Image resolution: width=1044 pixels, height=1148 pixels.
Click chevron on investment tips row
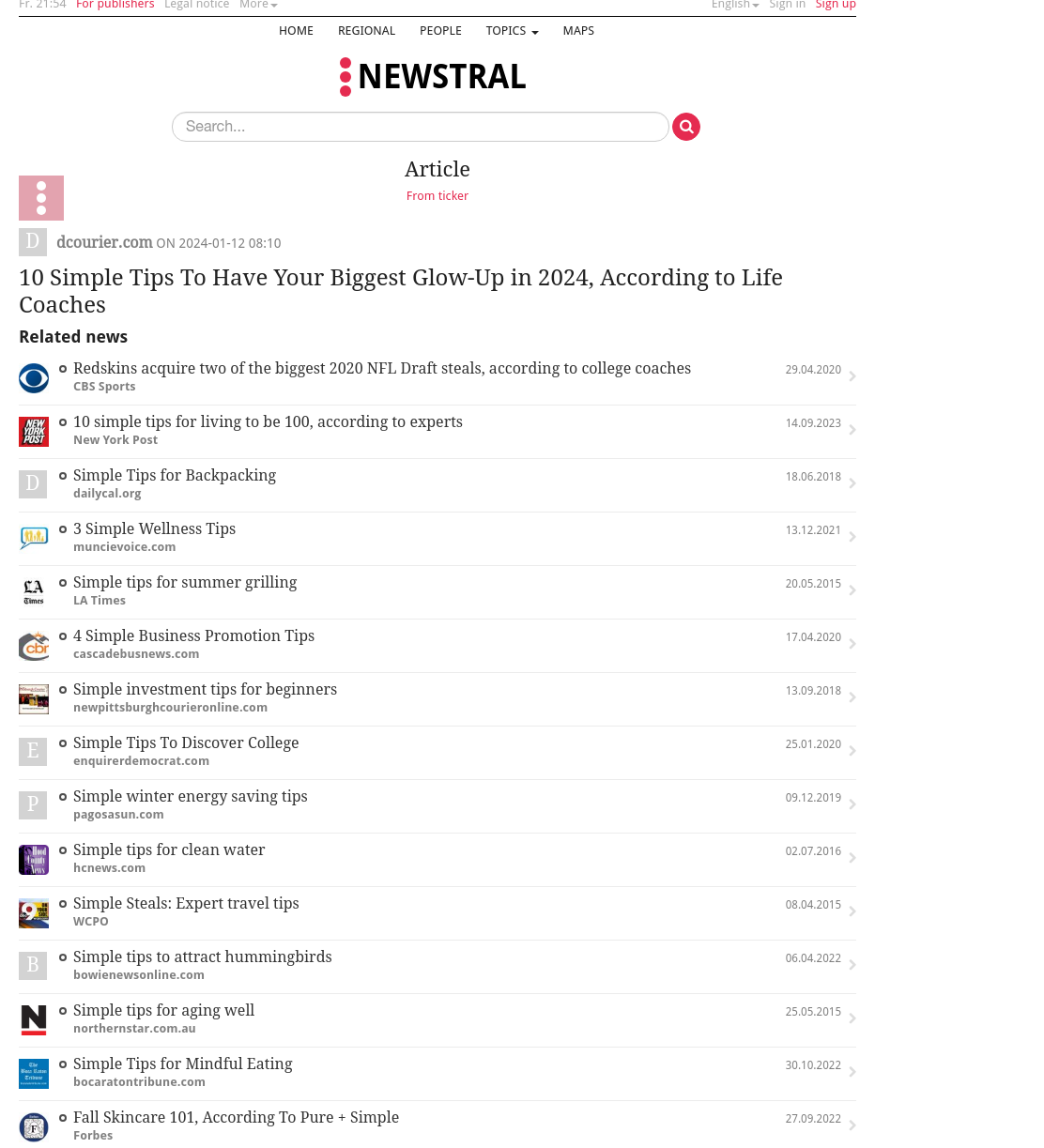[852, 697]
